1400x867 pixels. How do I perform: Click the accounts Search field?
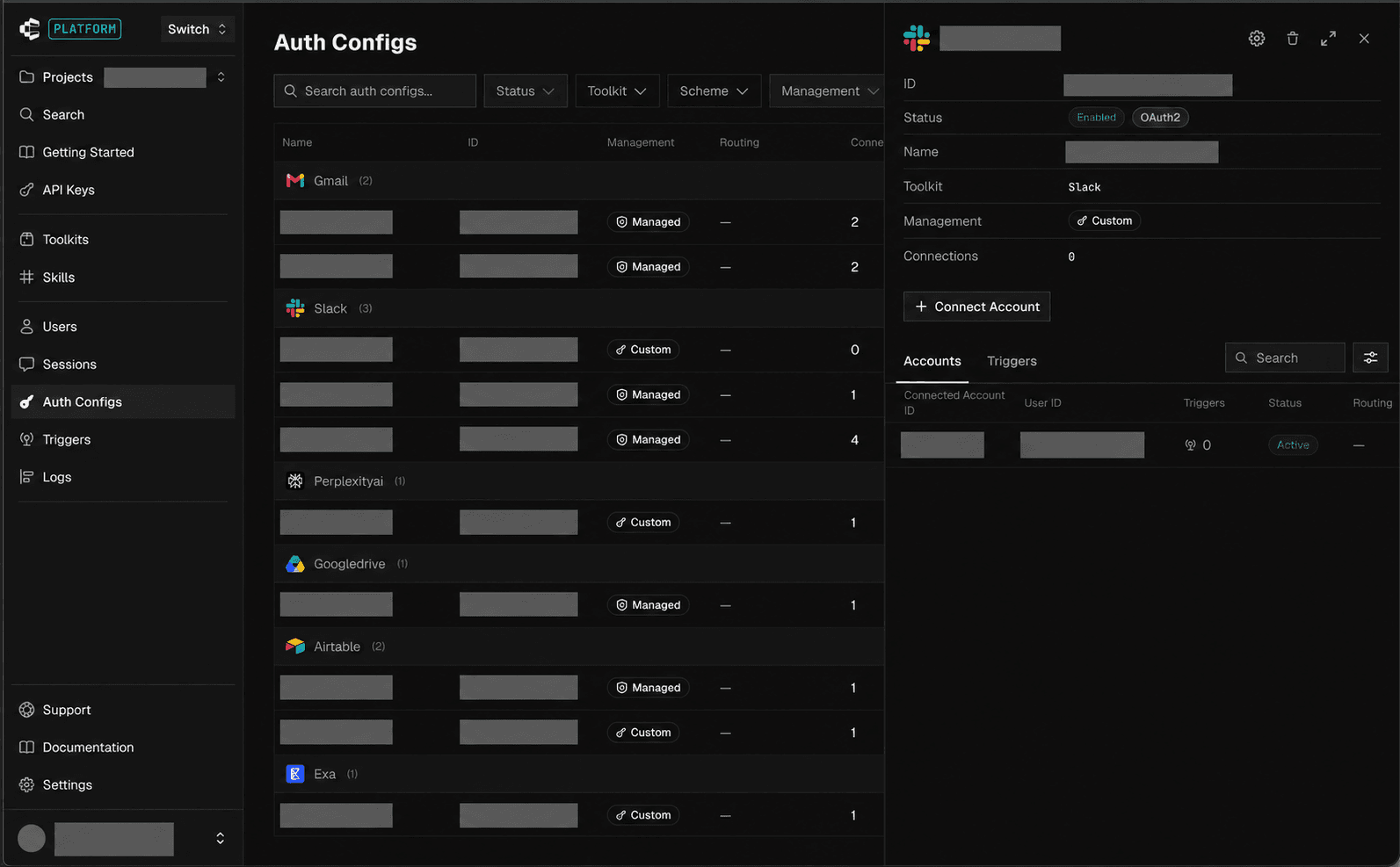[x=1285, y=358]
